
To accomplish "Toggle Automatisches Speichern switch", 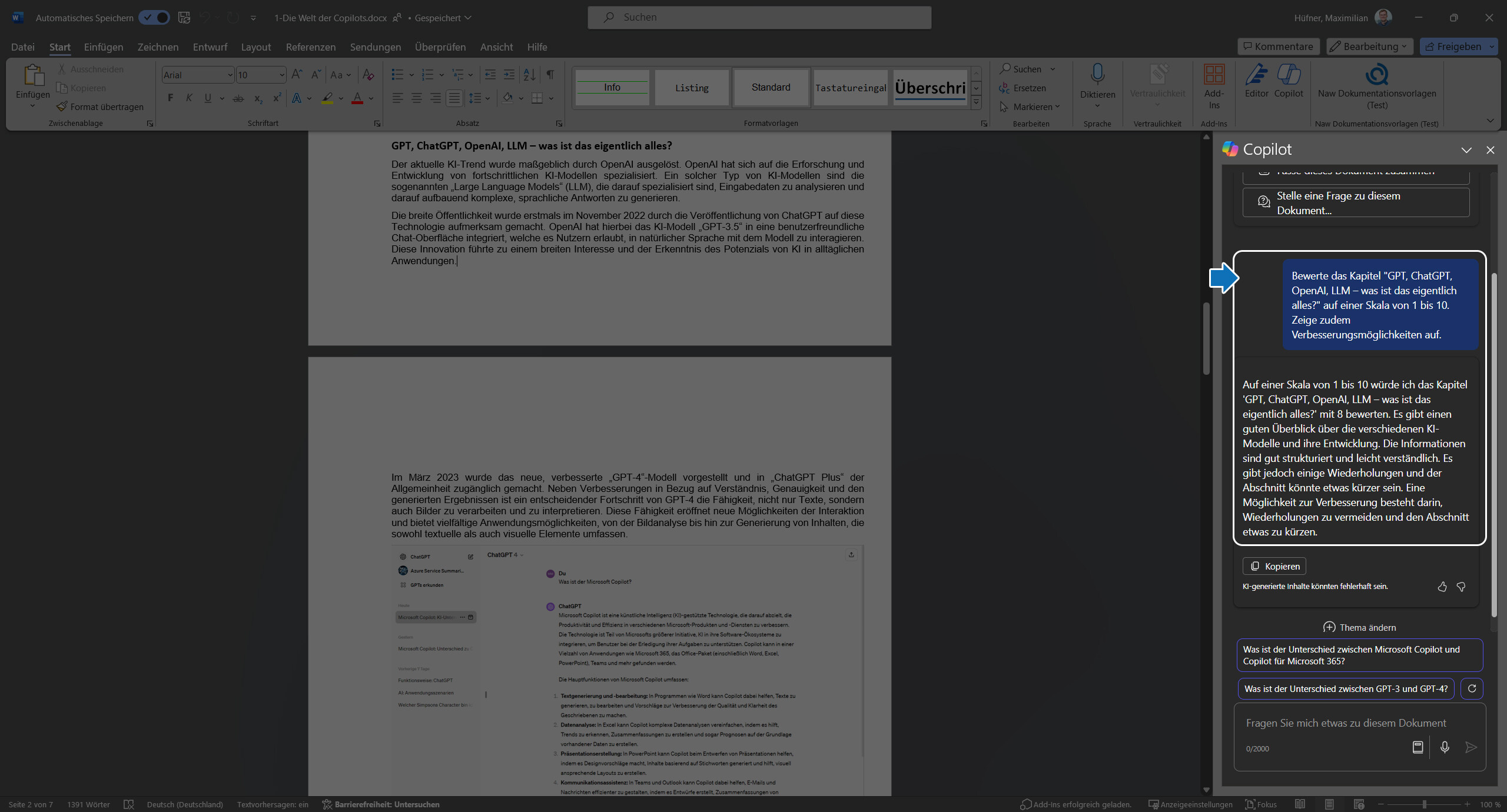I will tap(152, 18).
